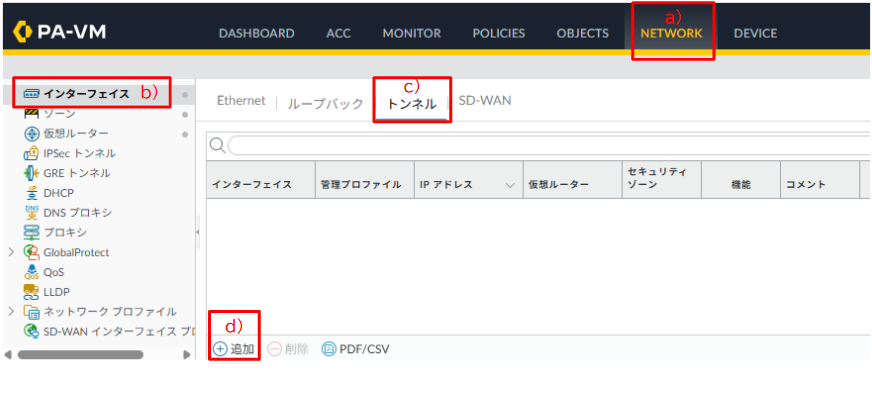This screenshot has height=393, width=872.
Task: Open the ACC tab
Action: pyautogui.click(x=339, y=33)
